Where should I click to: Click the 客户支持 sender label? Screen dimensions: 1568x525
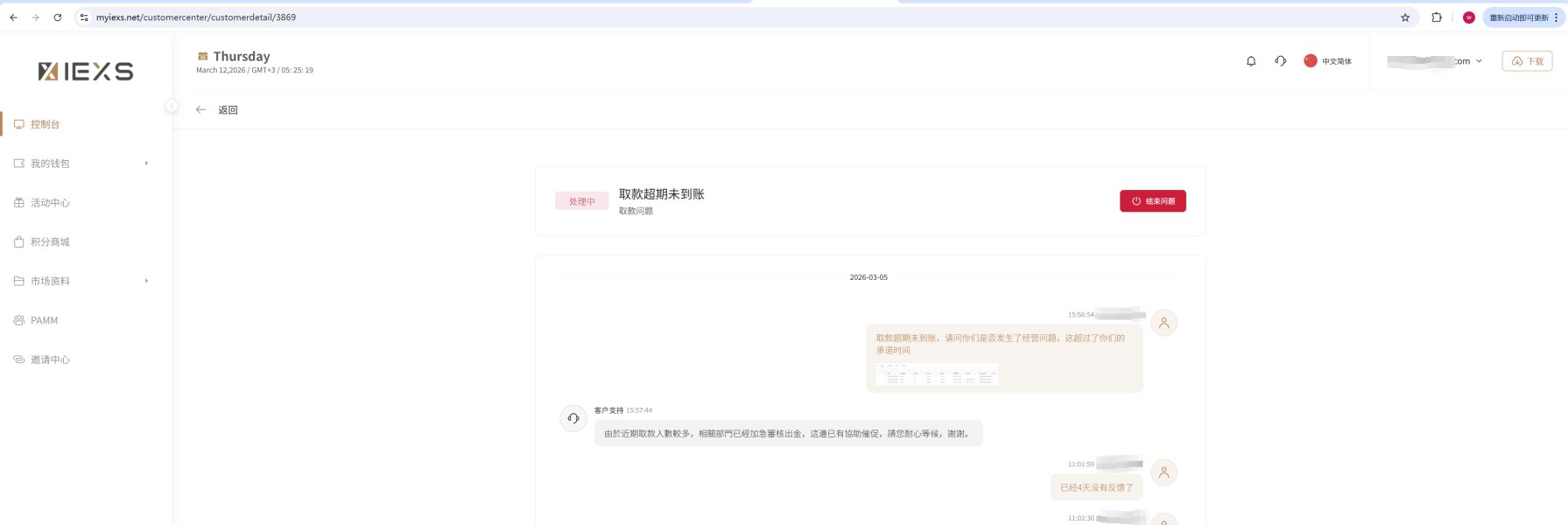(x=608, y=410)
